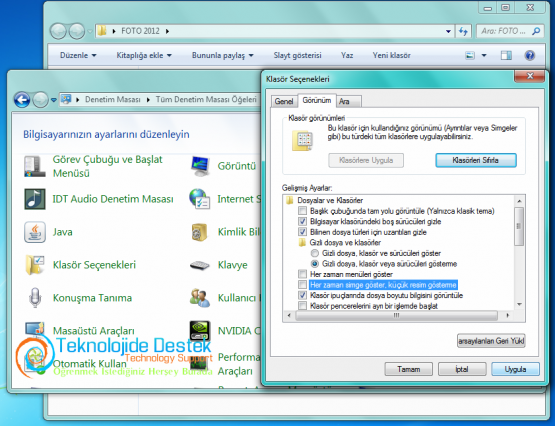
Task: Open Masaüstü Araçları link
Action: [93, 331]
